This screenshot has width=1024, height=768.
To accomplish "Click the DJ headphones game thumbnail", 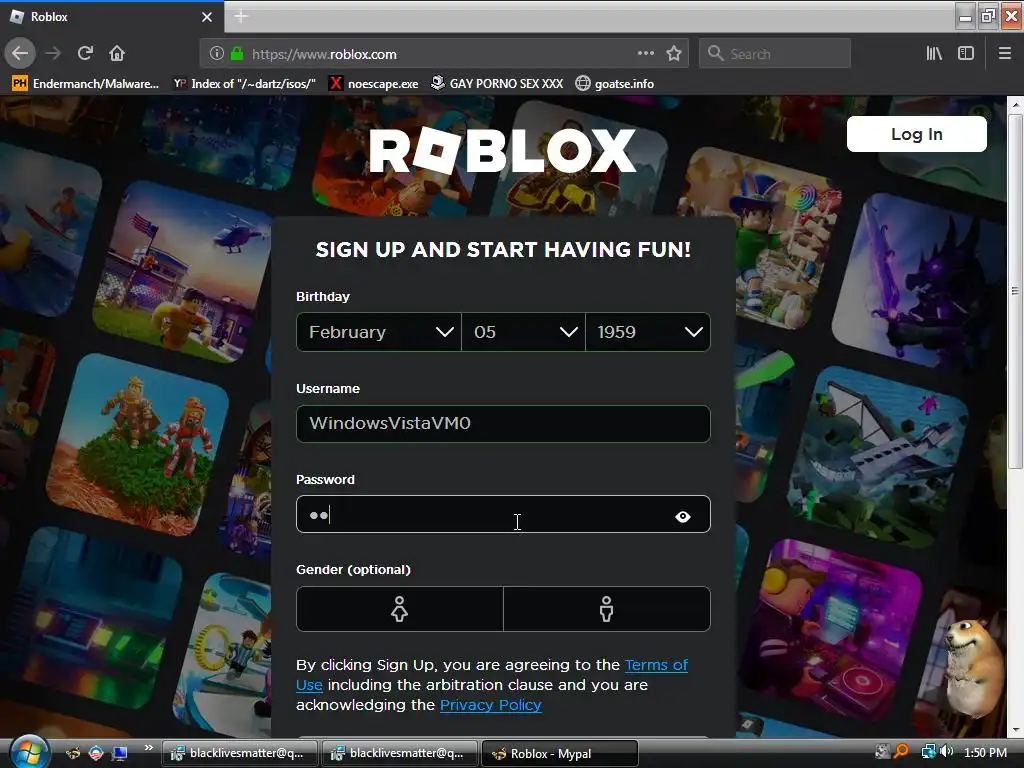I will point(833,630).
